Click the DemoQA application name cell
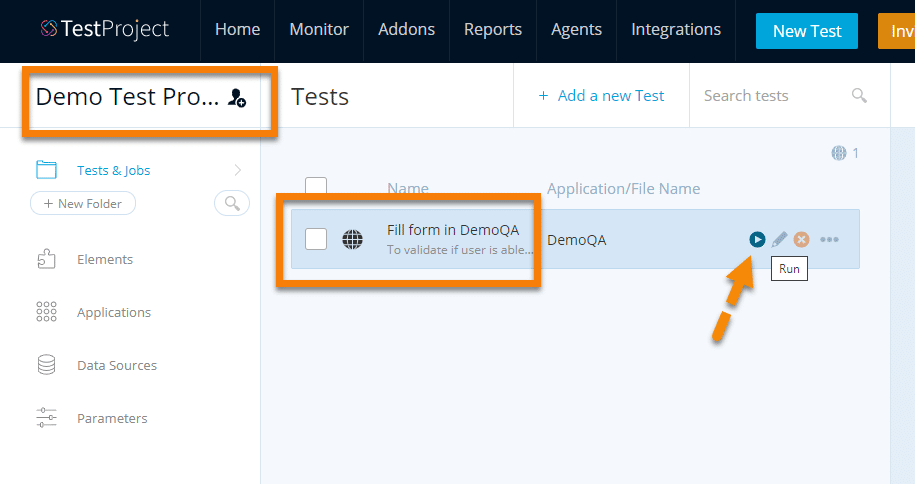915x484 pixels. click(x=577, y=240)
